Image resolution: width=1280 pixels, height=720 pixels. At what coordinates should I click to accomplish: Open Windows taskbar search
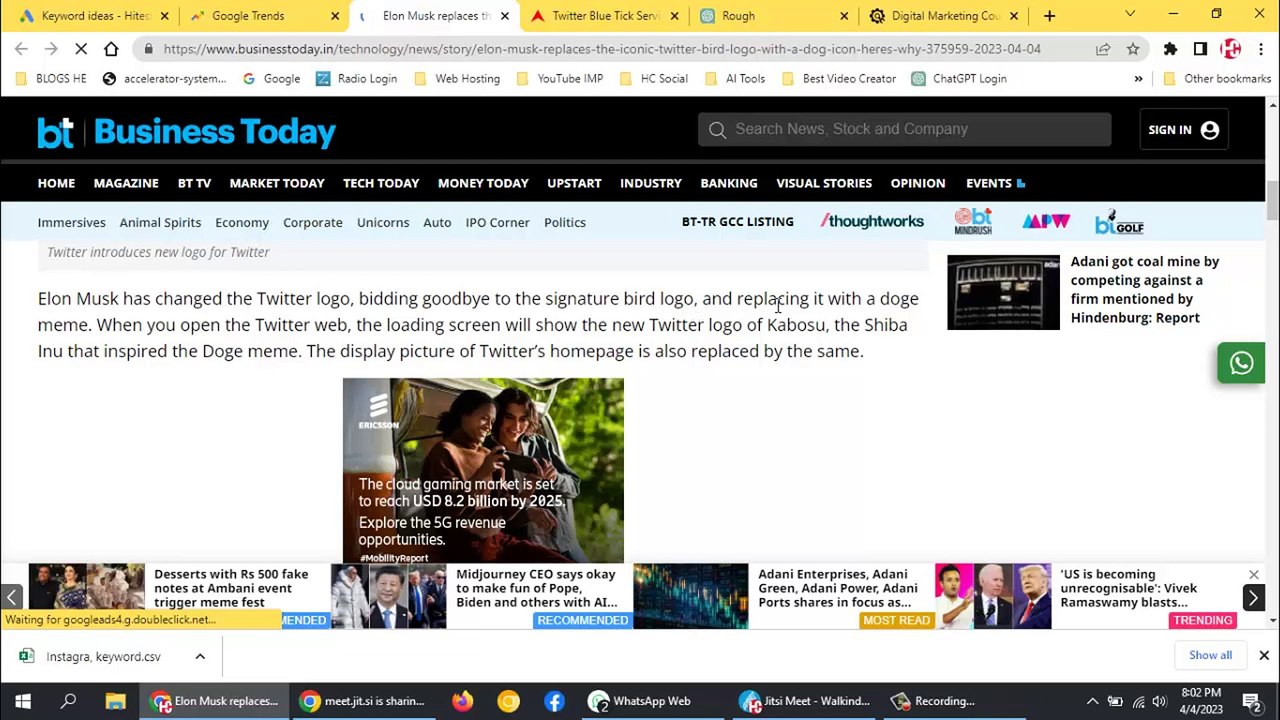coord(69,701)
